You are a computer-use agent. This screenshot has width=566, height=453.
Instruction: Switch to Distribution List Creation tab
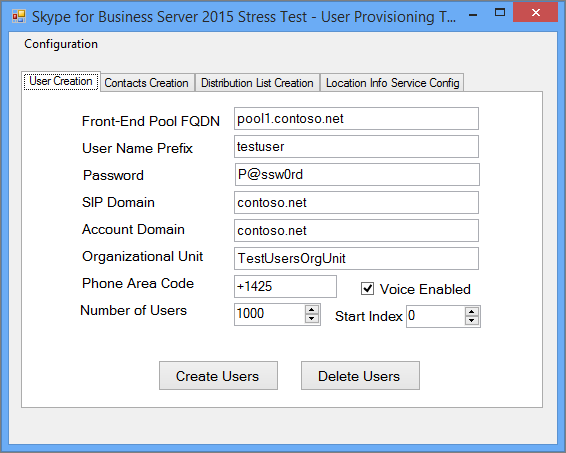(257, 83)
